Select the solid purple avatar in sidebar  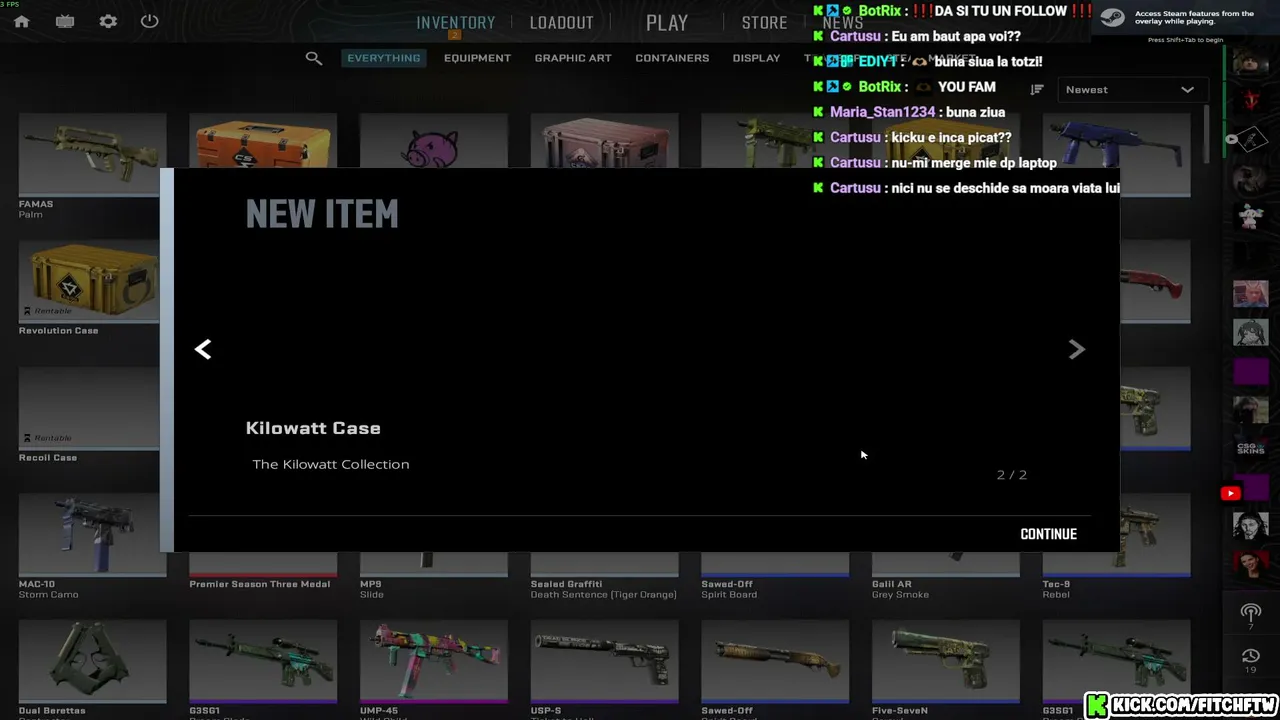(1251, 372)
